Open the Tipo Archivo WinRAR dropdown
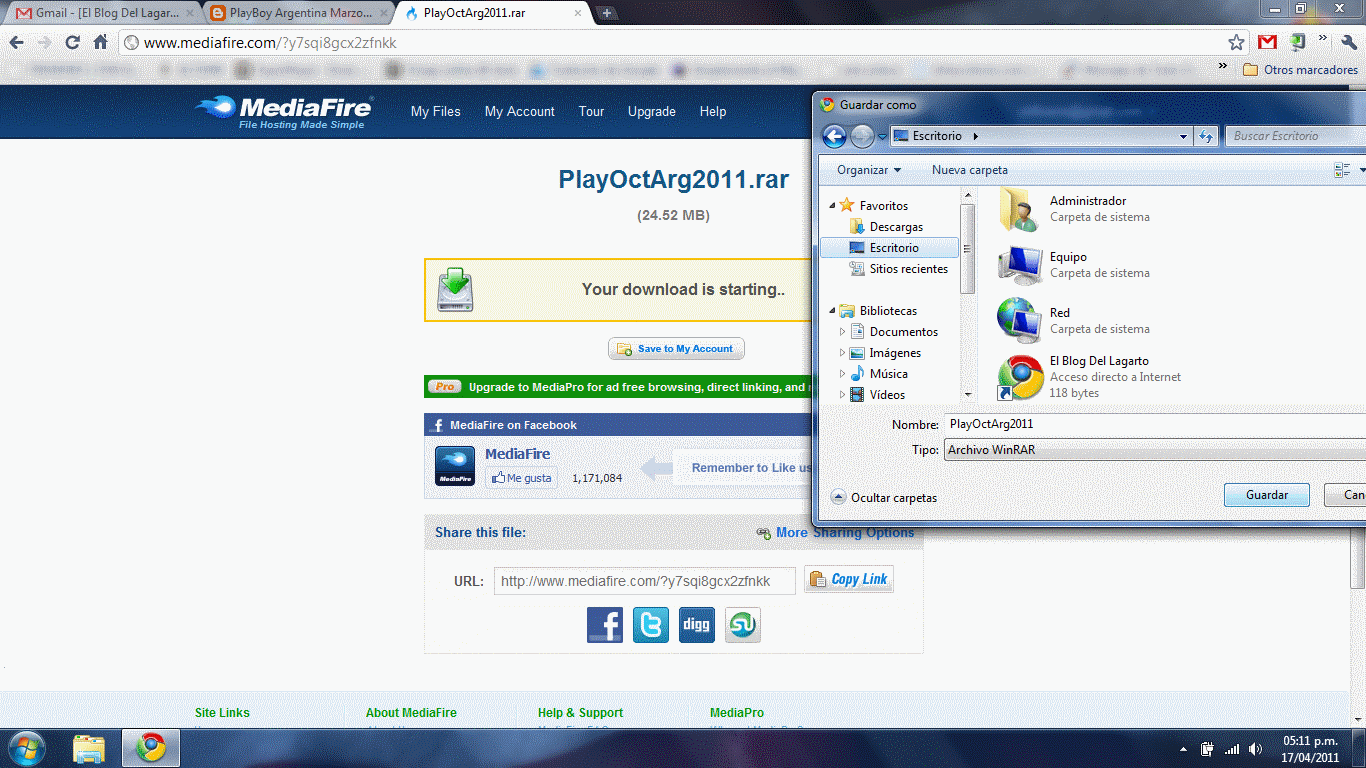 click(x=1155, y=450)
